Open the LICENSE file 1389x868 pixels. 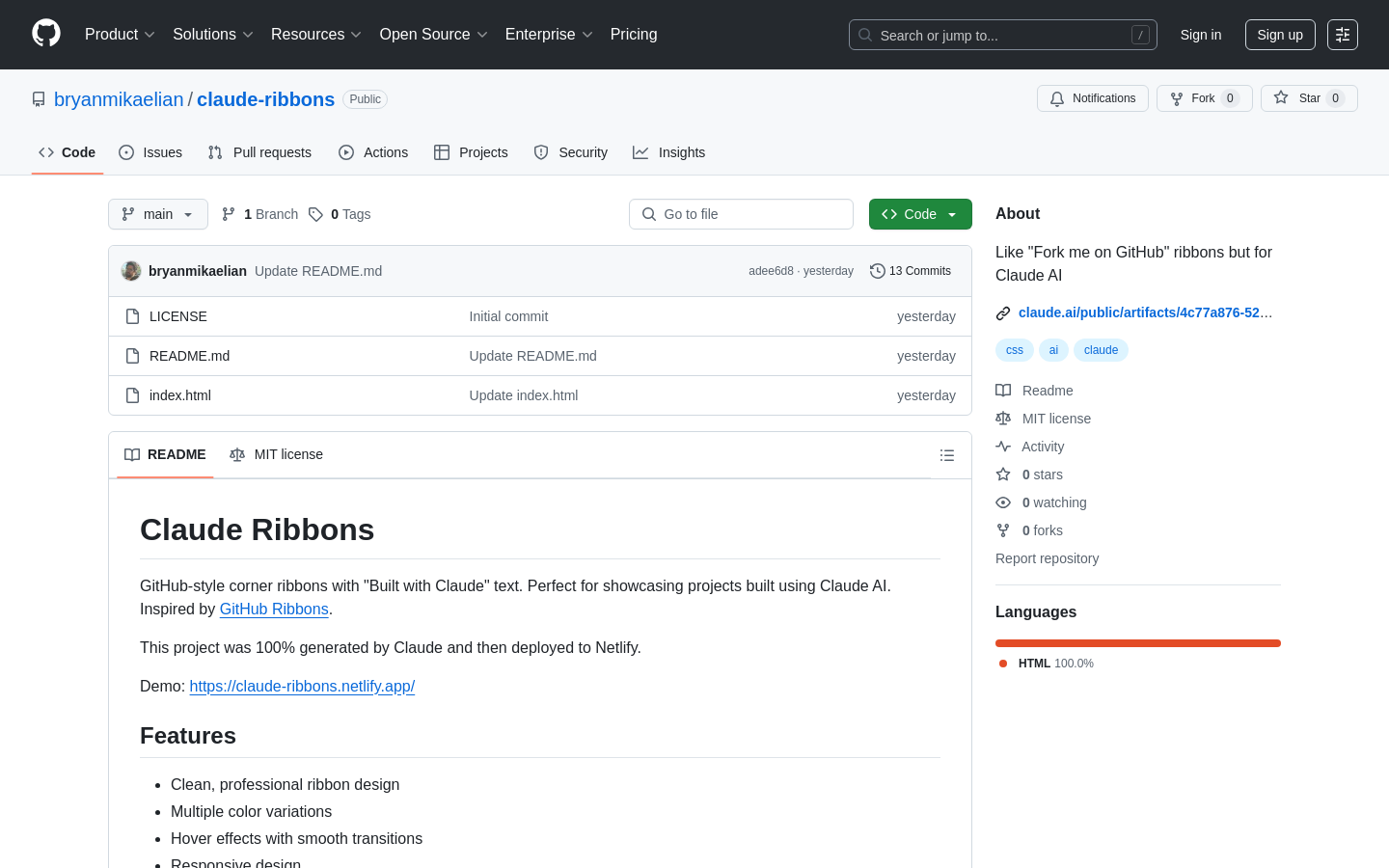click(178, 316)
